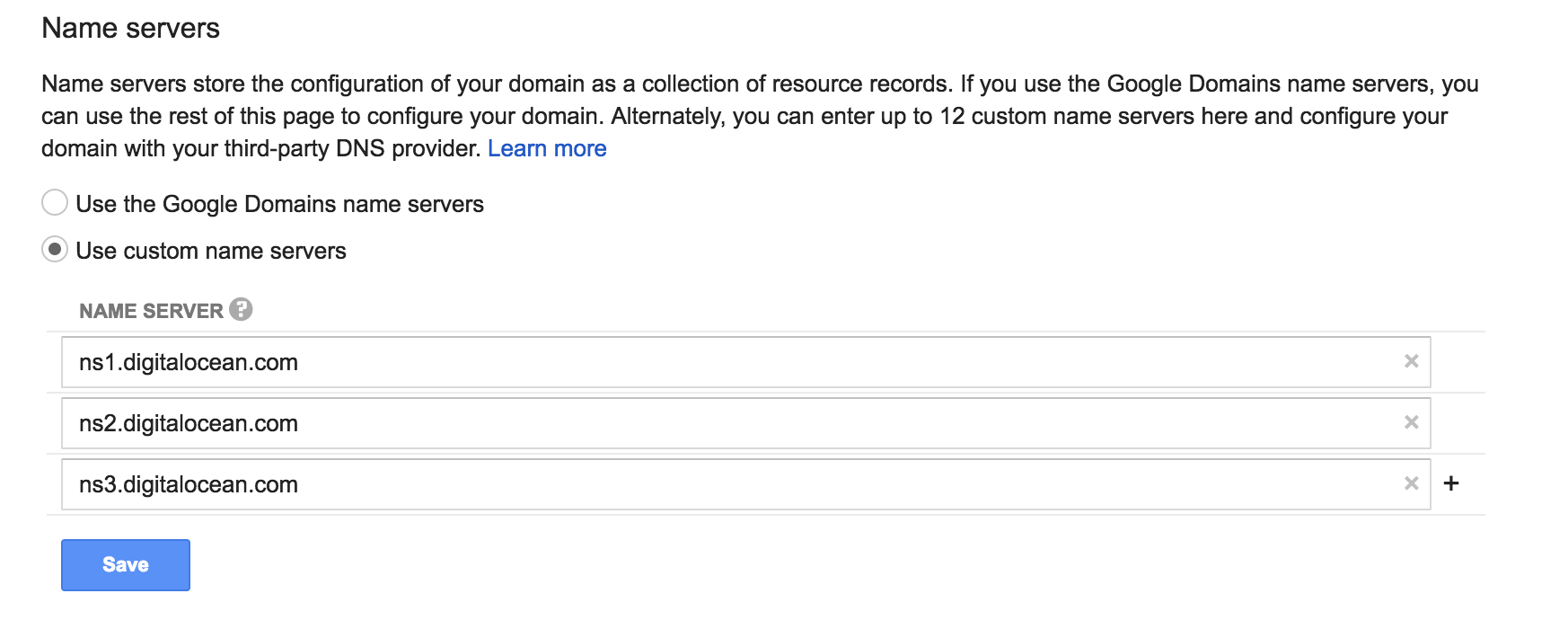Delete the ns3.digitalocean.com entry using X

click(x=1411, y=483)
